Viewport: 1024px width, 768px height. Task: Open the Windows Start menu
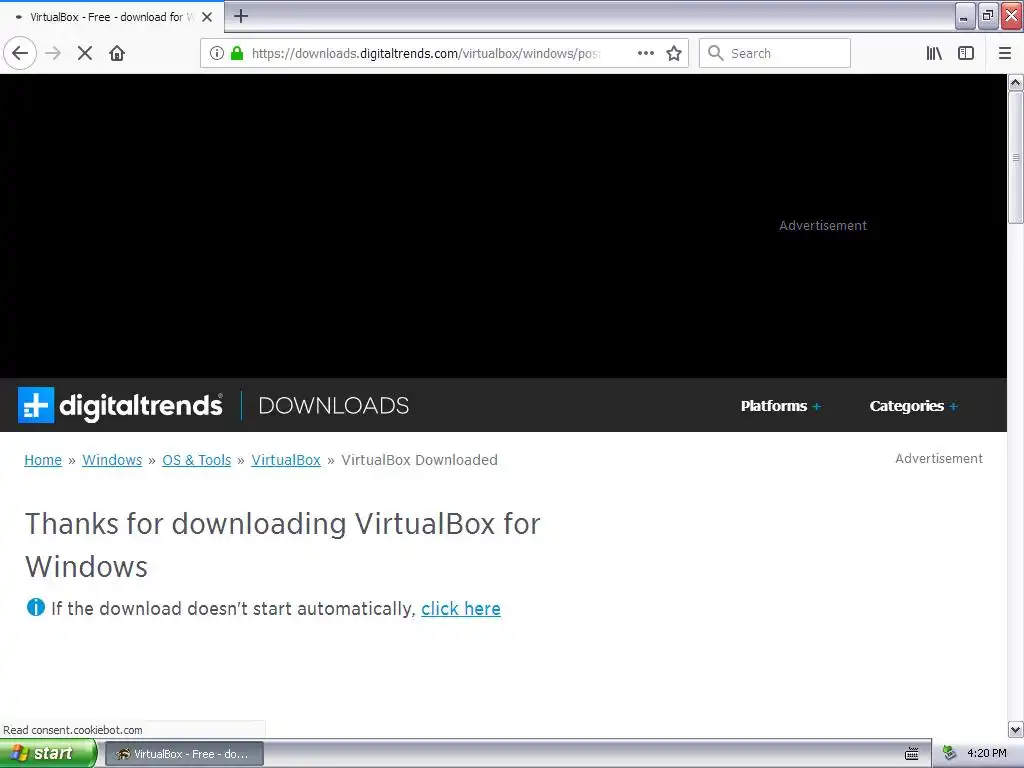tap(48, 754)
